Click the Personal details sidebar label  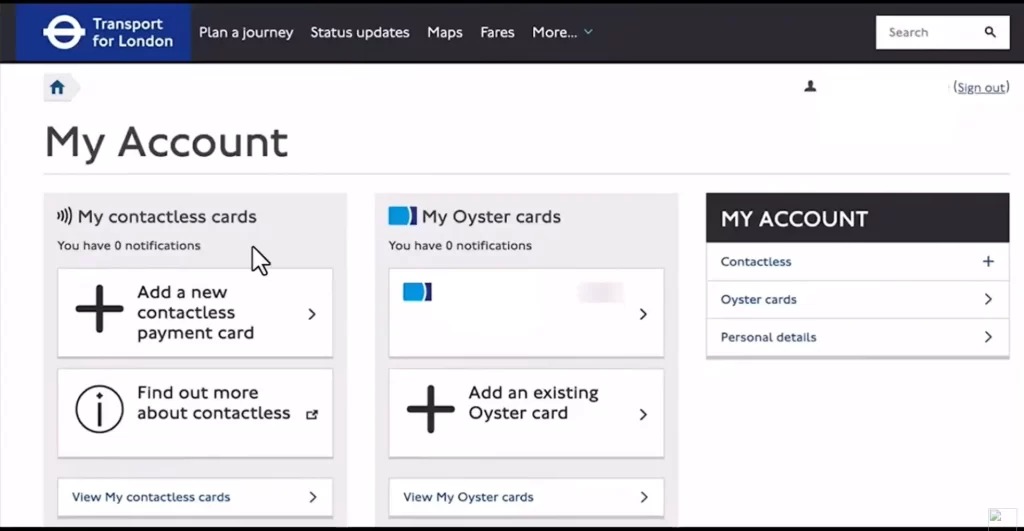point(768,337)
